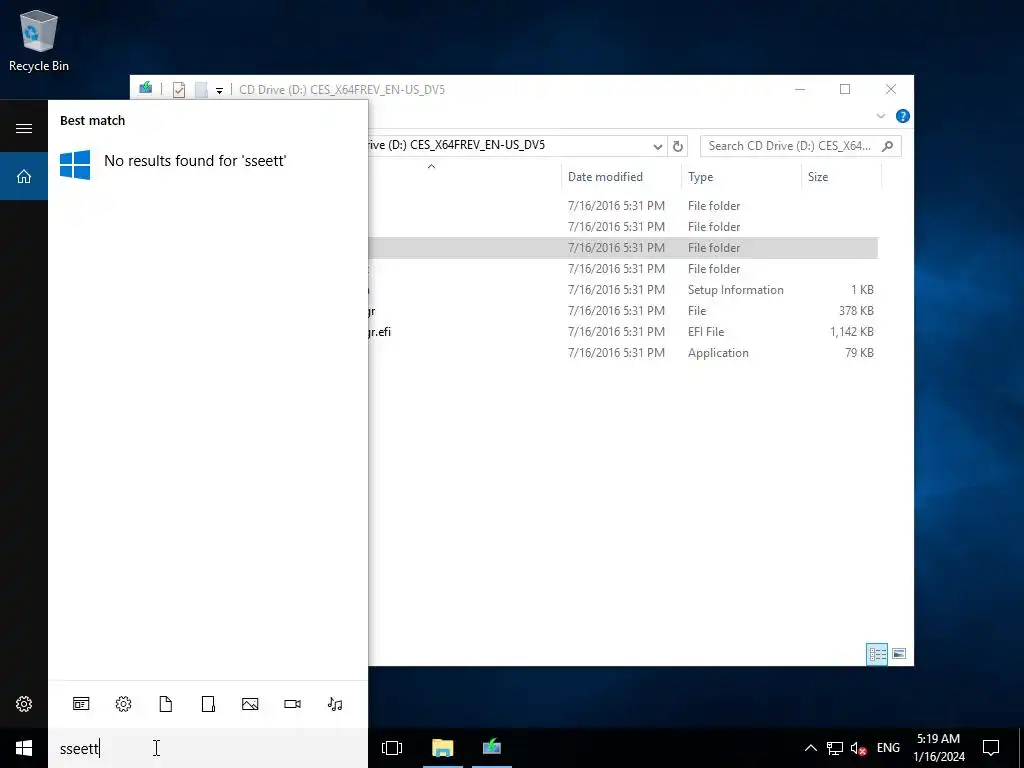This screenshot has height=768, width=1024.
Task: Open File Explorer from the taskbar
Action: 442,748
